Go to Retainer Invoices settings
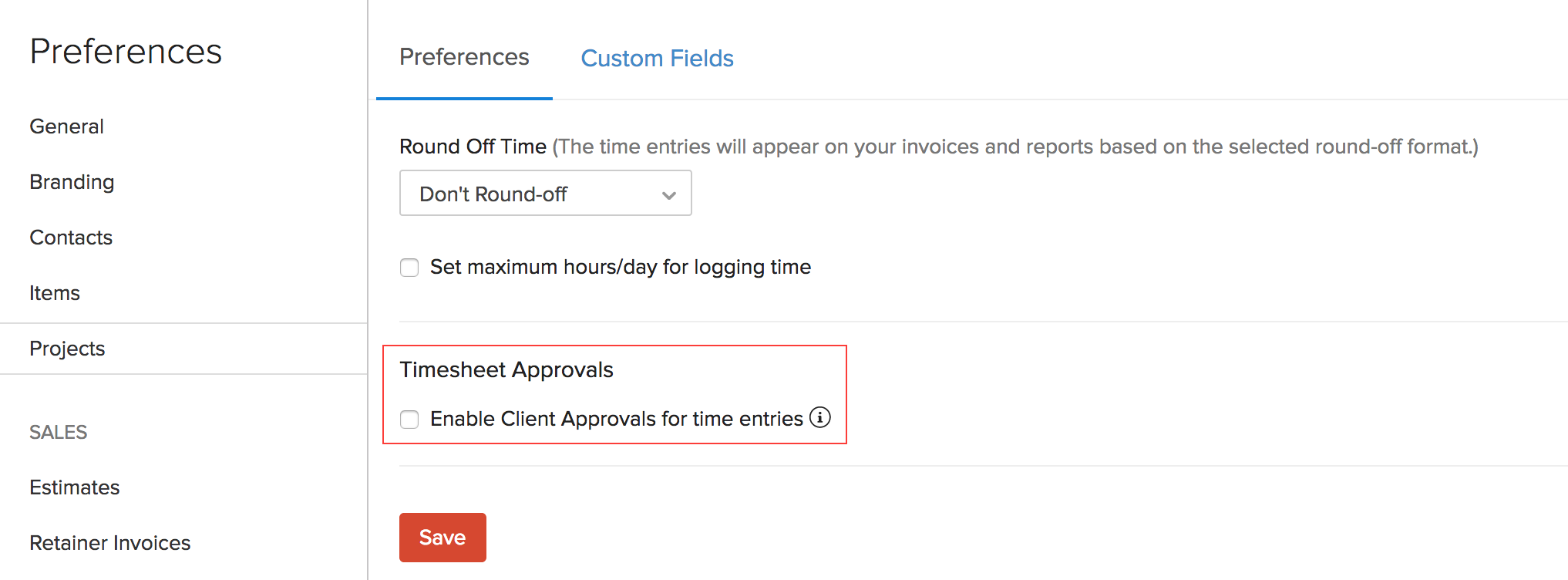 pos(109,543)
